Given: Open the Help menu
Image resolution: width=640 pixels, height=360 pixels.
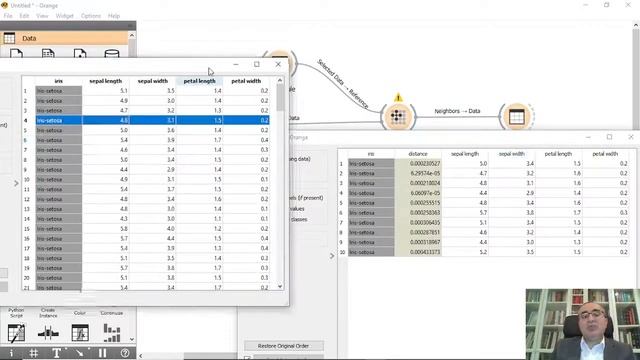Looking at the screenshot, I should [x=114, y=16].
